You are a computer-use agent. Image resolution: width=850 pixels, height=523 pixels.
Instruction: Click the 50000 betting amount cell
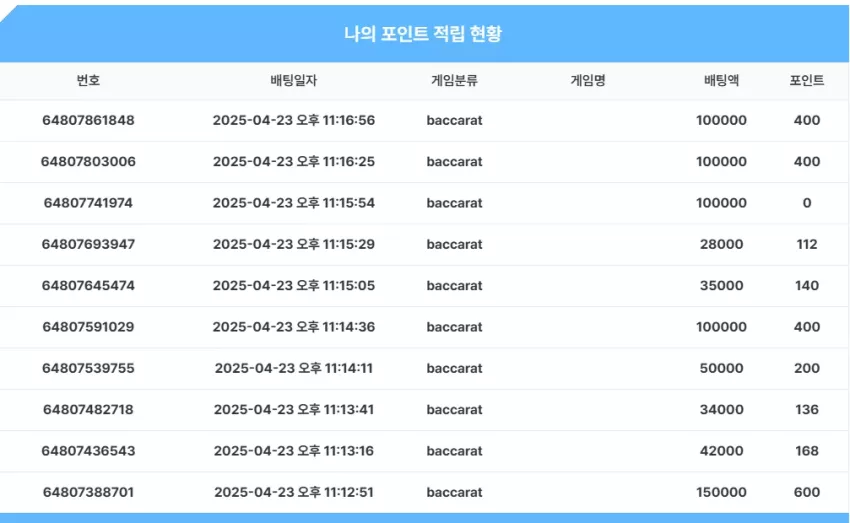click(x=722, y=368)
